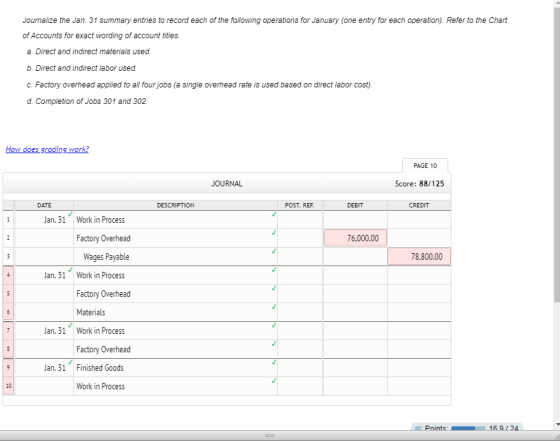Viewport: 560px width, 441px height.
Task: Click the row 4 Jan. 31 date cell
Action: (44, 275)
